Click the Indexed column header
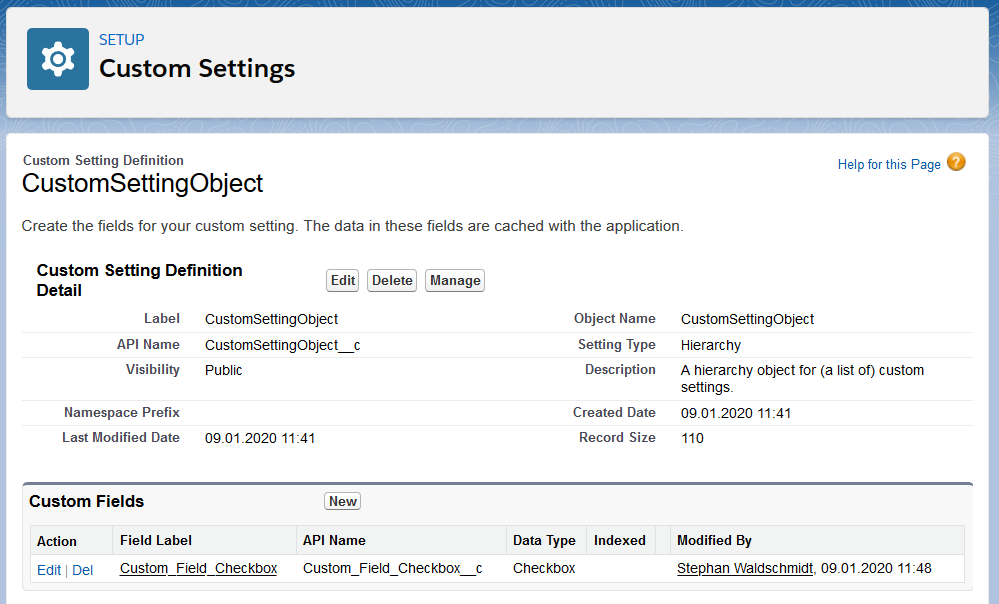999x604 pixels. [619, 540]
